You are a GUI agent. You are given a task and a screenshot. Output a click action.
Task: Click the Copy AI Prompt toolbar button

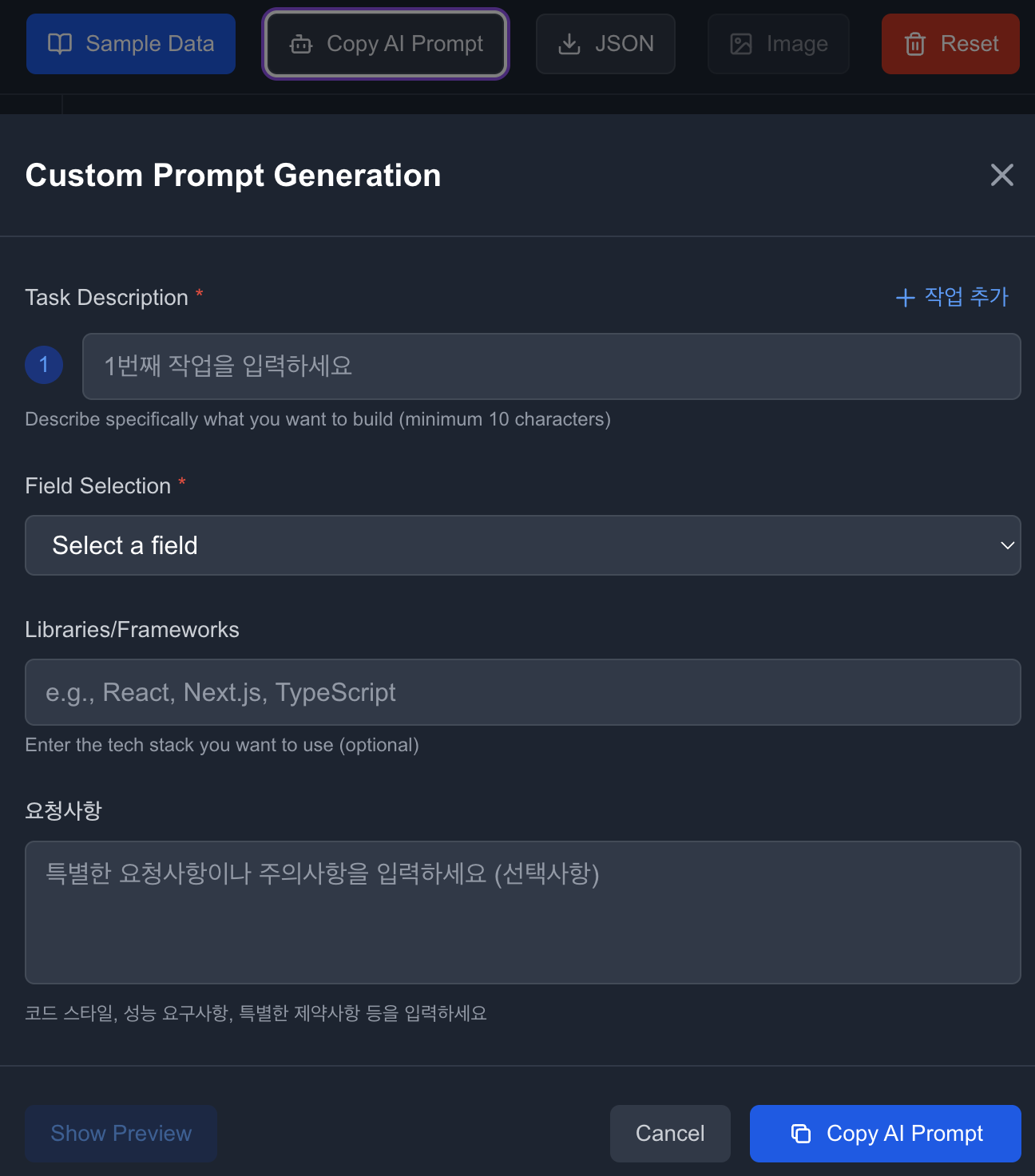(x=386, y=44)
